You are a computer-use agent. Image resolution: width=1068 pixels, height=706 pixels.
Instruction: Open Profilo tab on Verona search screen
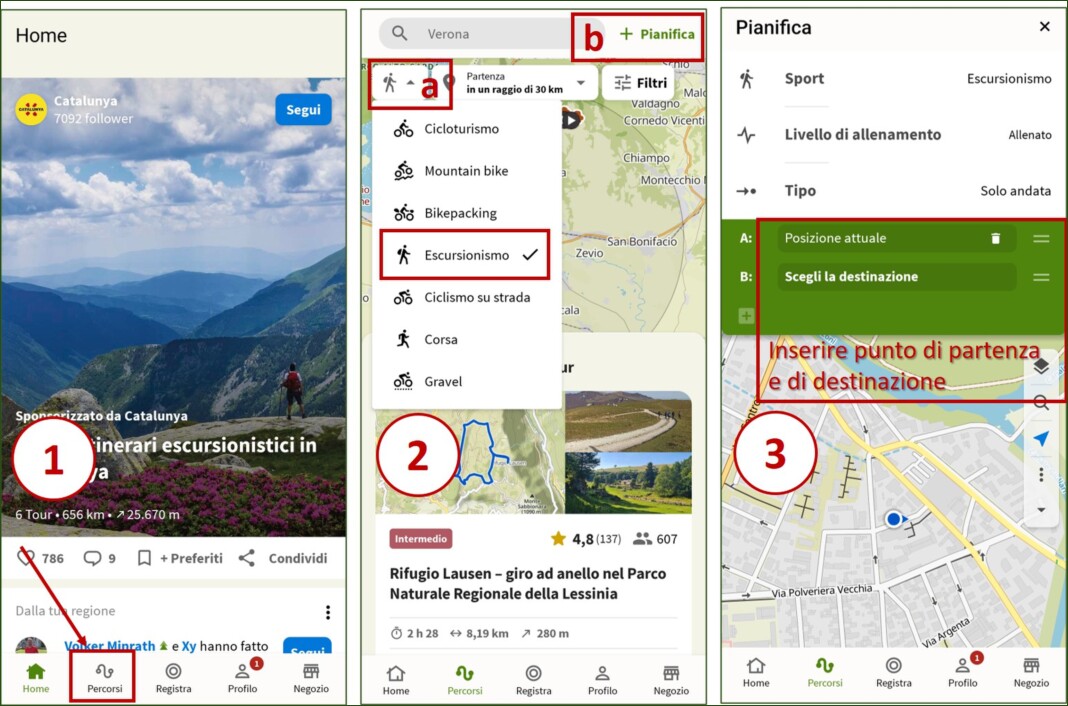[x=603, y=681]
